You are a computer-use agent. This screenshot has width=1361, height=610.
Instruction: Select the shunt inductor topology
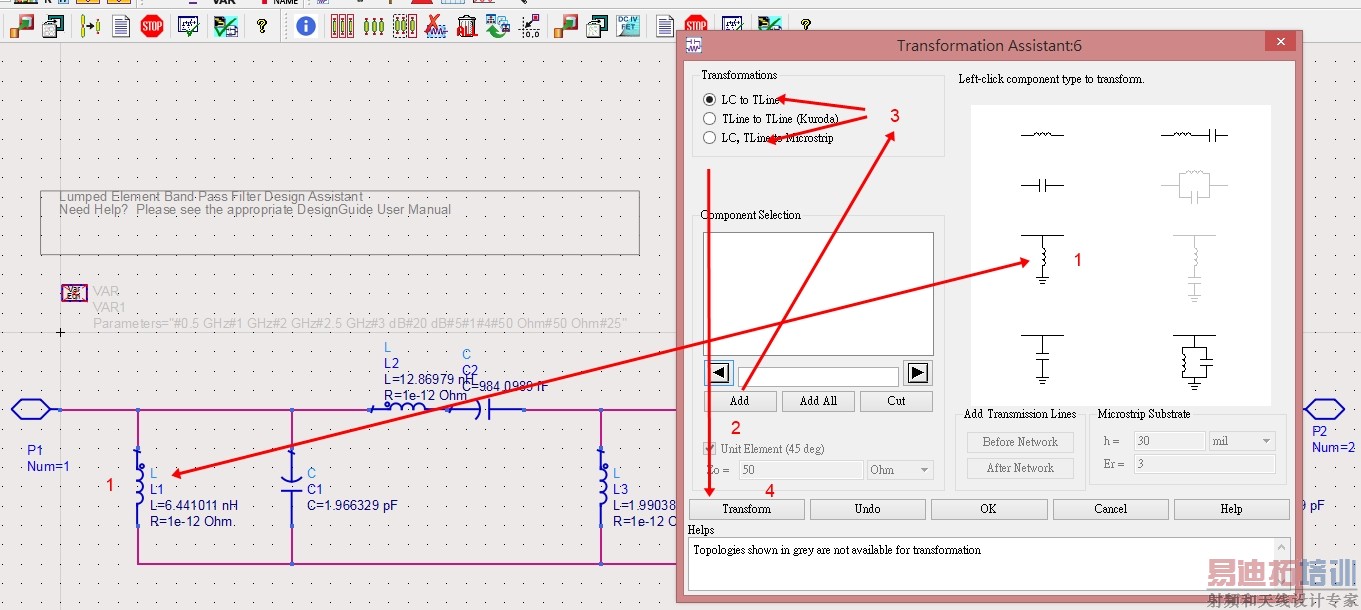click(x=1042, y=260)
